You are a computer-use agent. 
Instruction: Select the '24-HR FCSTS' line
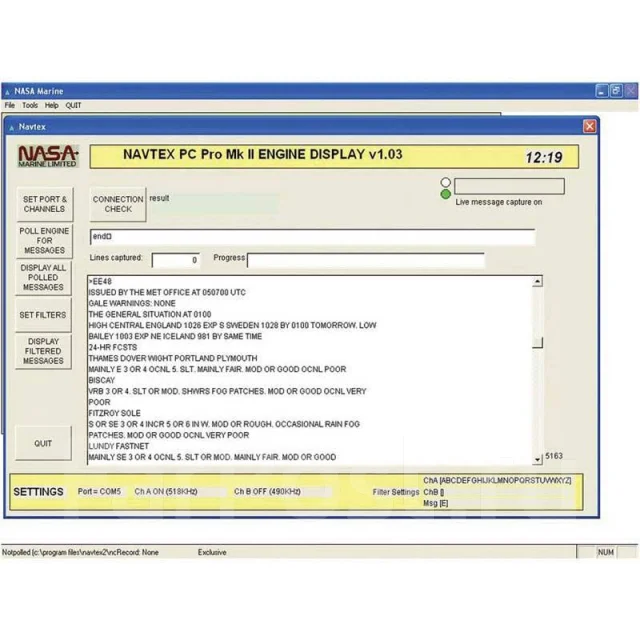113,347
